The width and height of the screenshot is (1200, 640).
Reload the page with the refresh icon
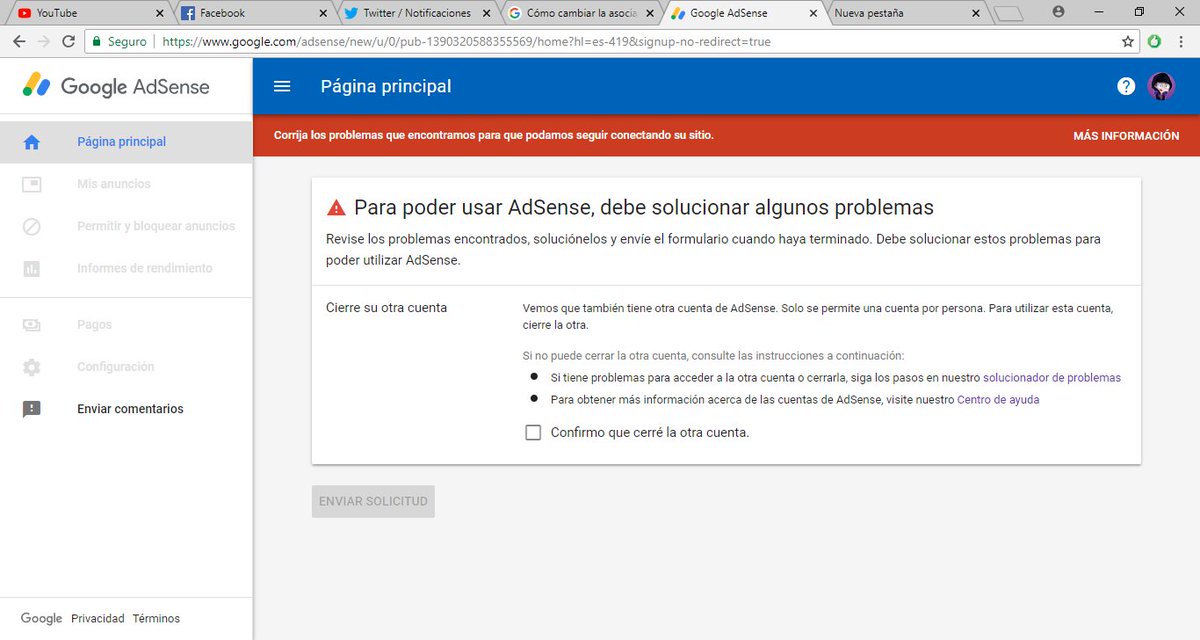click(69, 42)
